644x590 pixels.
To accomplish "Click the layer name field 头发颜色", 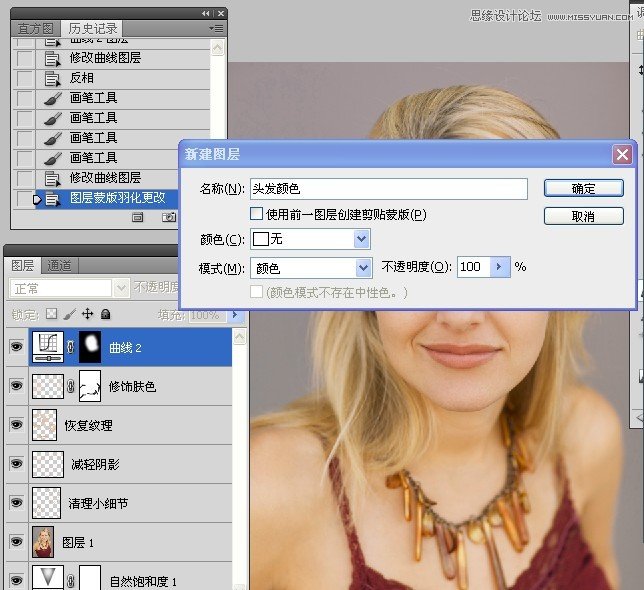I will coord(389,189).
